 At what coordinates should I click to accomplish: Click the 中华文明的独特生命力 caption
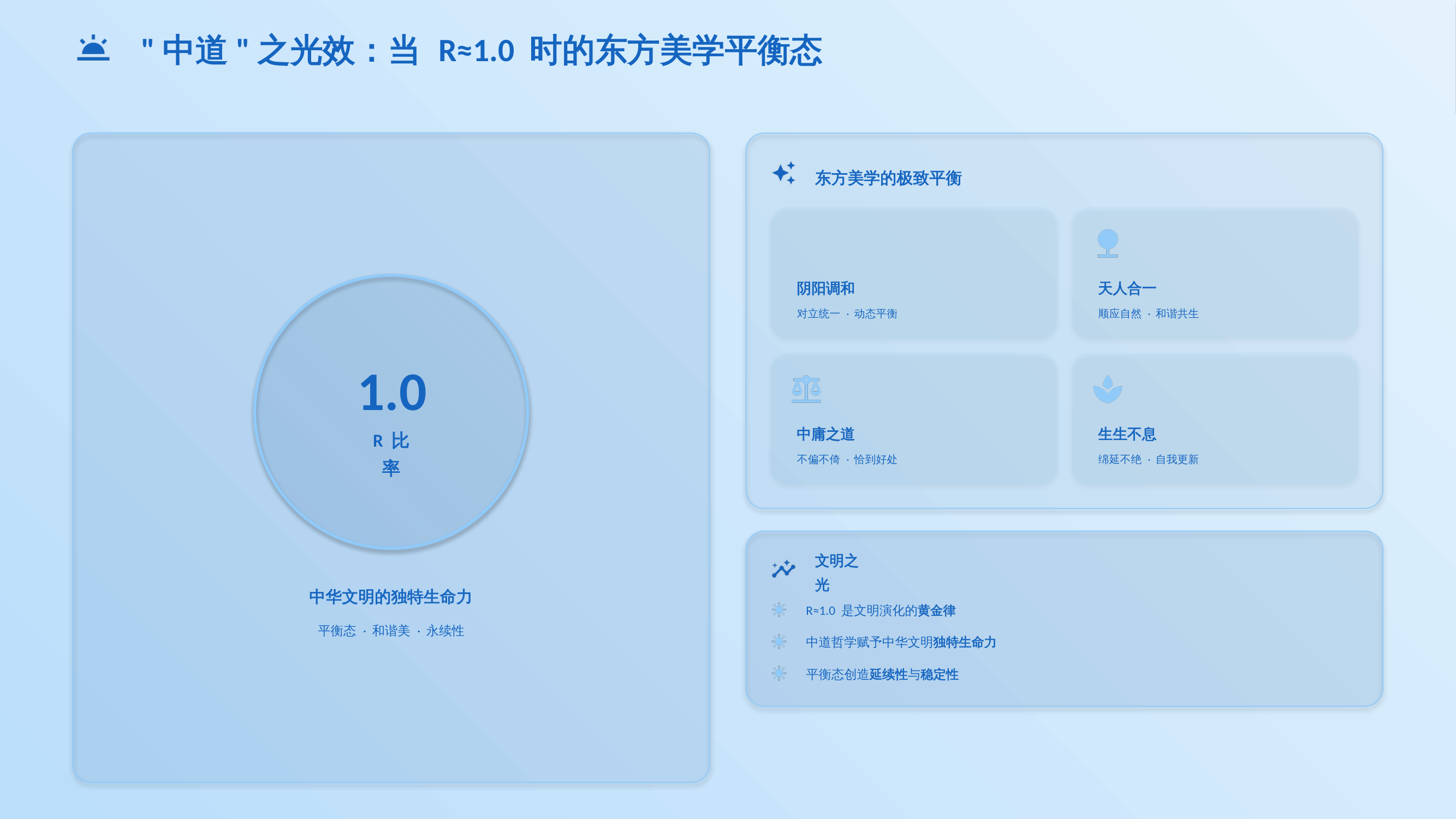[x=390, y=597]
